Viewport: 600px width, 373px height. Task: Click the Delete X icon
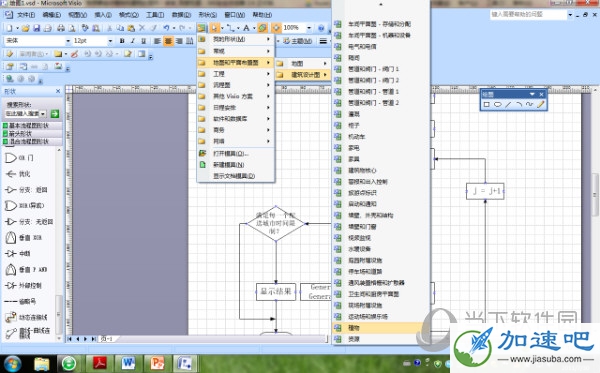point(142,28)
